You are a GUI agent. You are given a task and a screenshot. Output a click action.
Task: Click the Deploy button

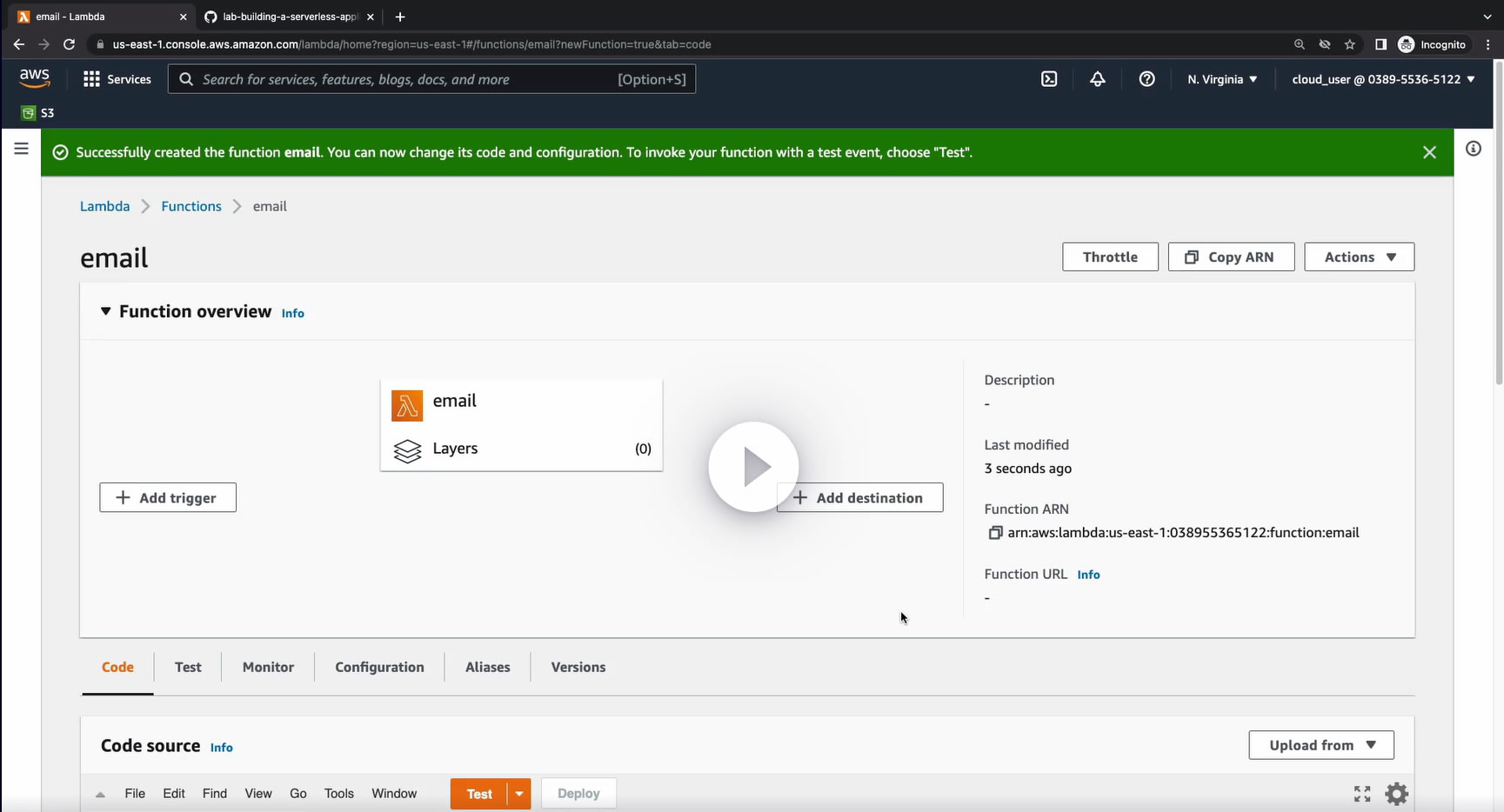[578, 794]
